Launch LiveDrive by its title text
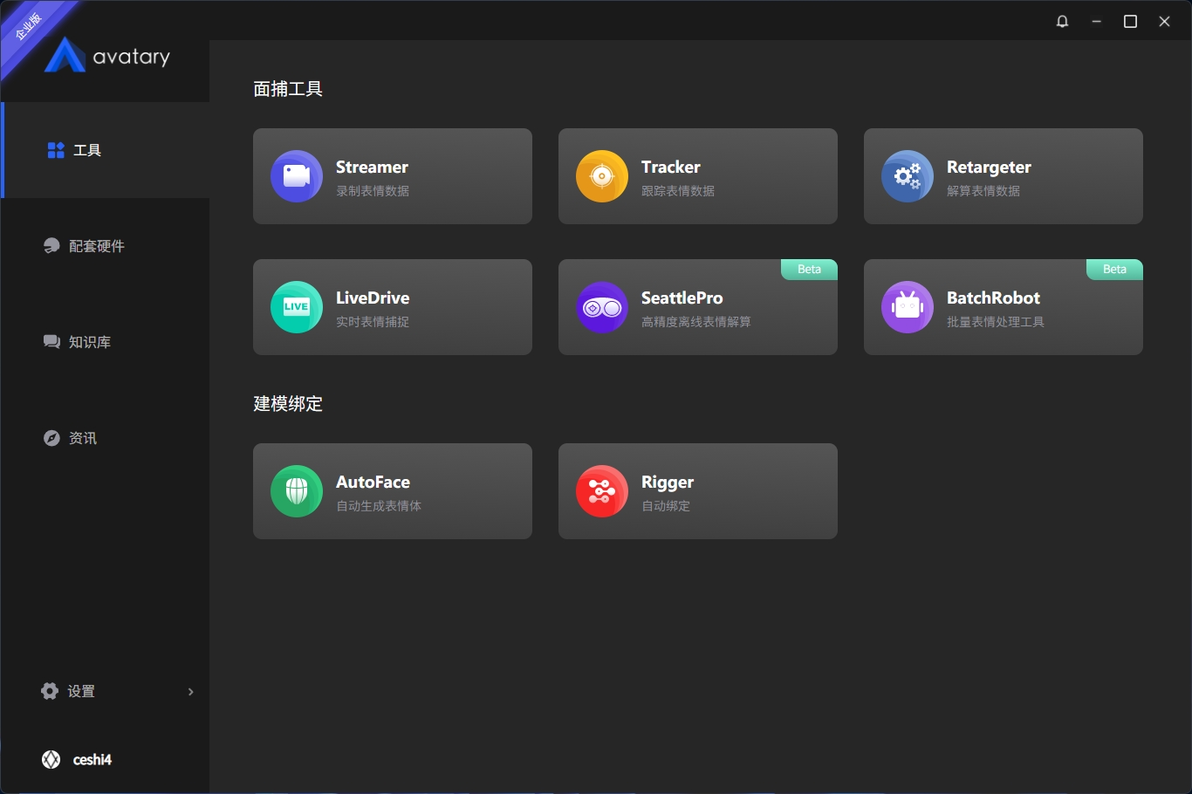 (x=372, y=298)
